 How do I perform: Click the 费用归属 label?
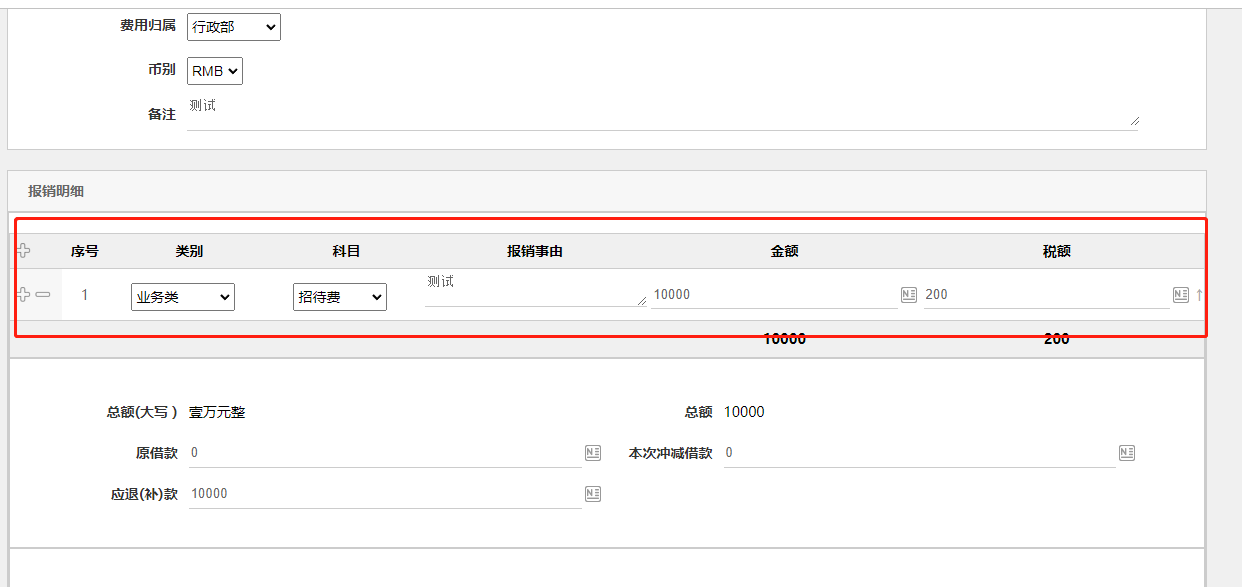coord(148,26)
